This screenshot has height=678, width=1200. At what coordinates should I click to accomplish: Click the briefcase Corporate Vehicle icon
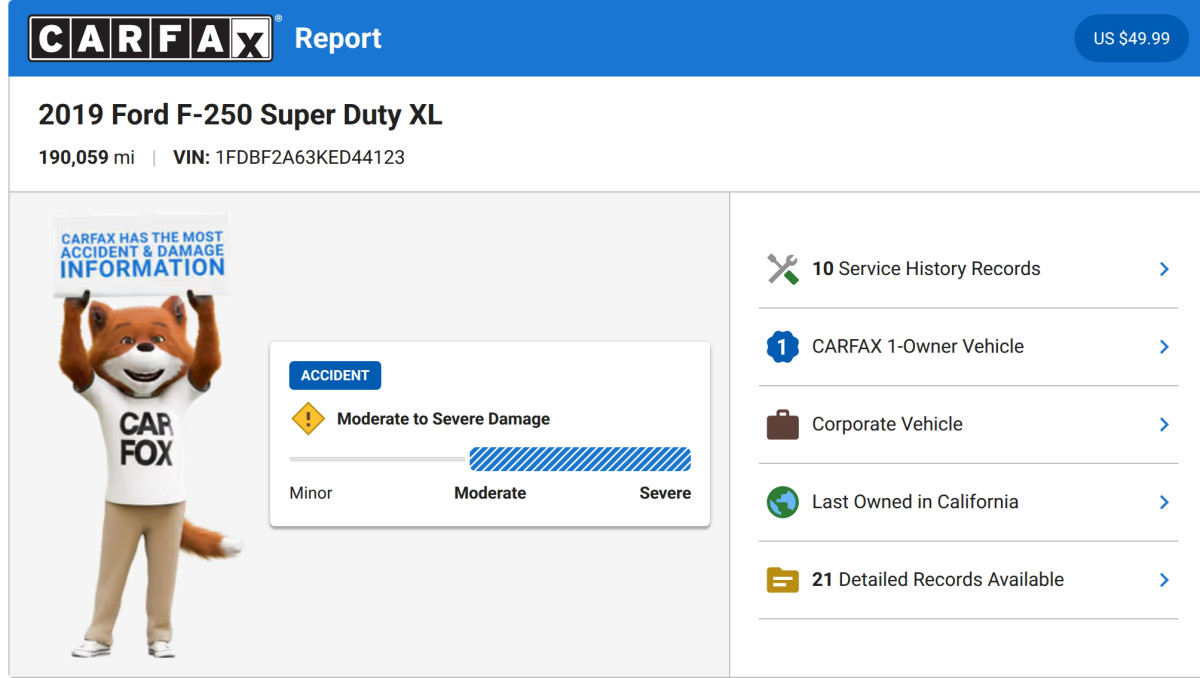click(x=783, y=424)
